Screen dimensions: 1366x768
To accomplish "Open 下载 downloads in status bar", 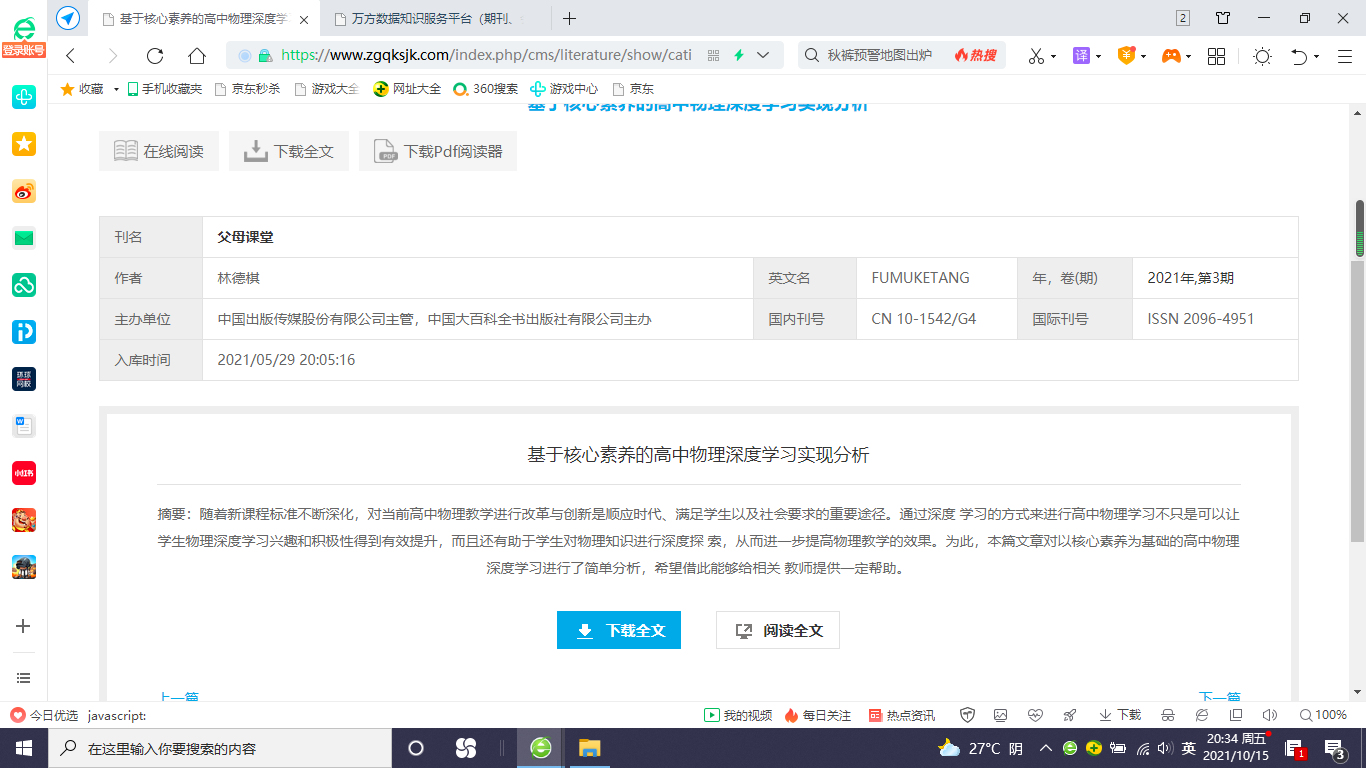I will (x=1120, y=715).
